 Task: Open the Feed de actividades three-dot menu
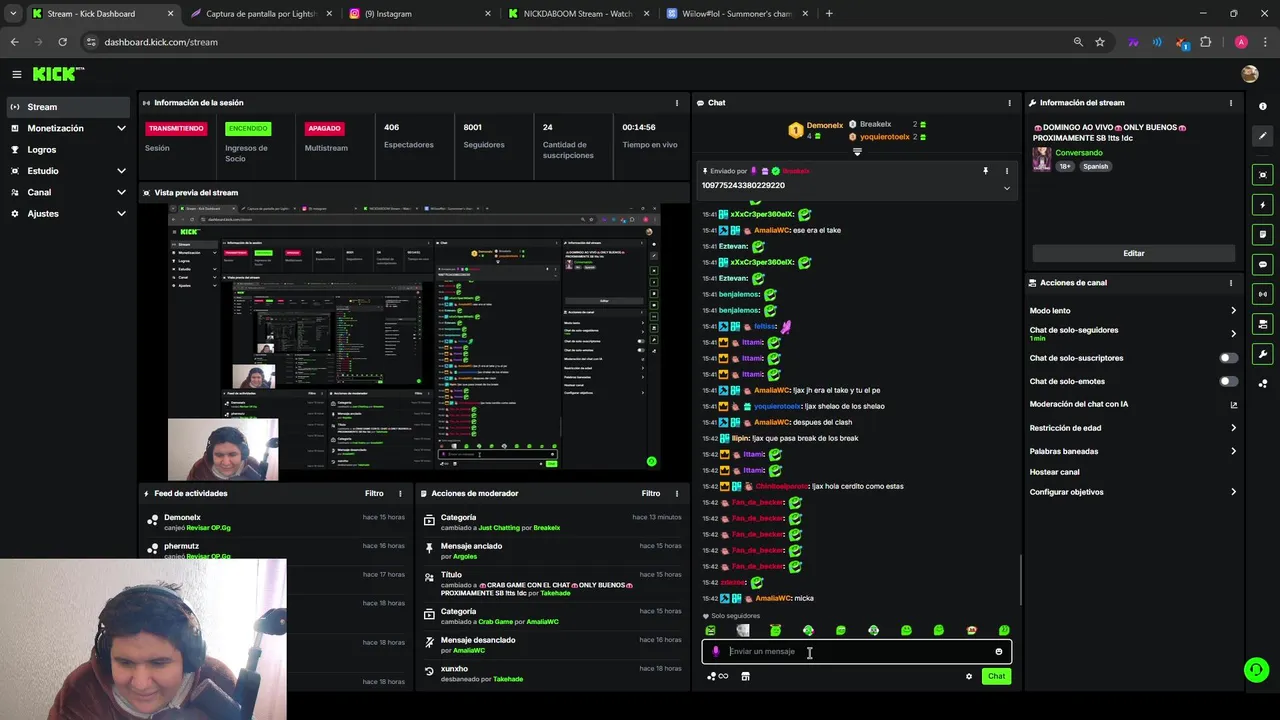(x=400, y=493)
